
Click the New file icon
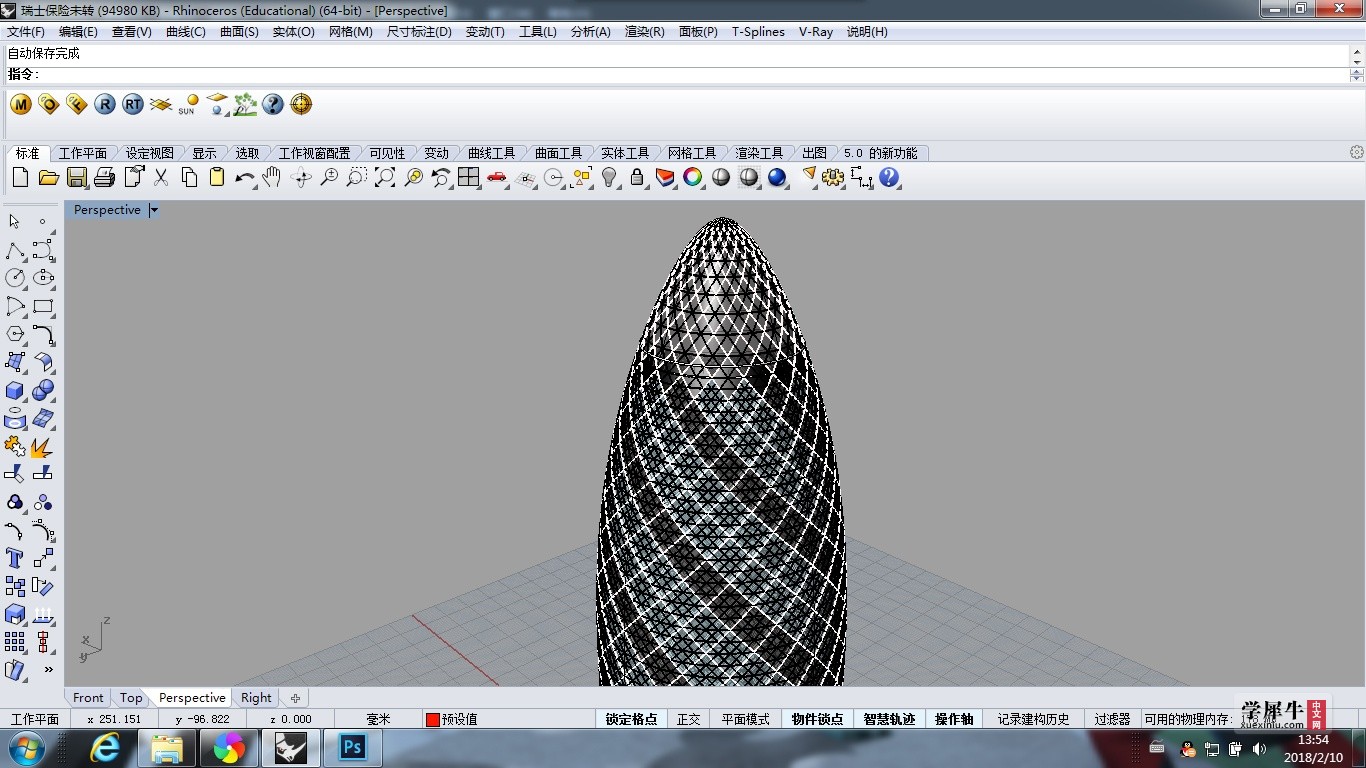[x=21, y=178]
